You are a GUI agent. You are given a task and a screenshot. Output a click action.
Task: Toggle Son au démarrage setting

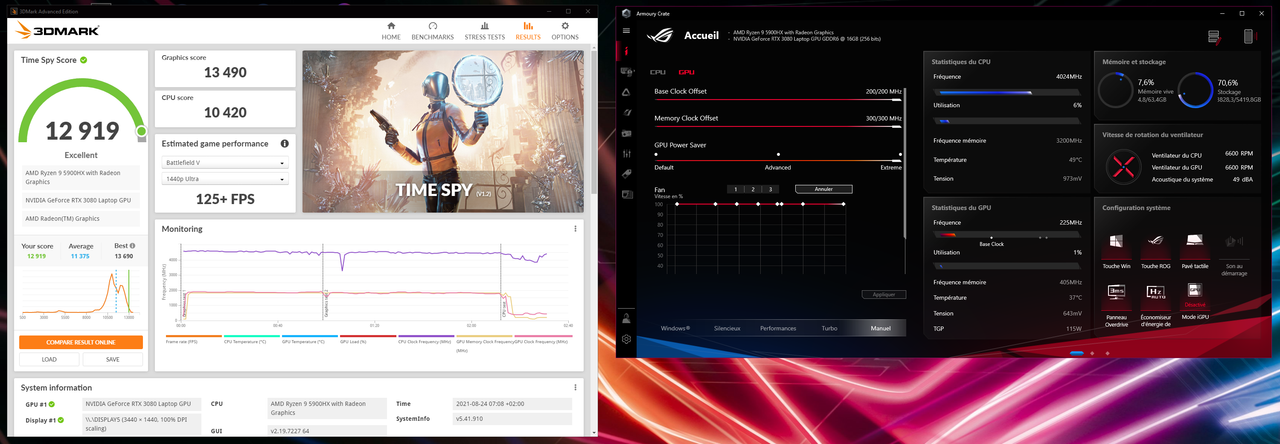(x=1234, y=253)
